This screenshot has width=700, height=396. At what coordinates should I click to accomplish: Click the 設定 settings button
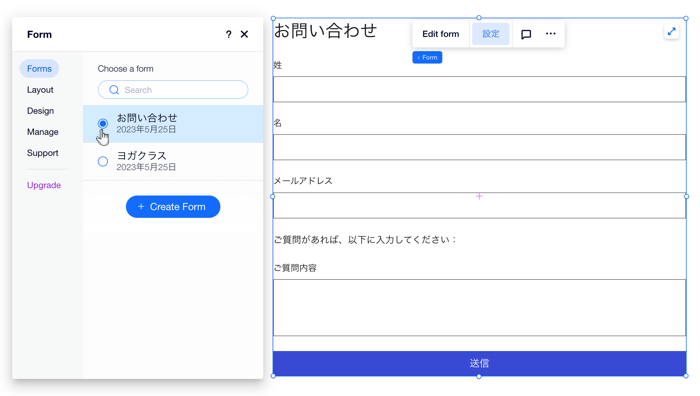(490, 34)
